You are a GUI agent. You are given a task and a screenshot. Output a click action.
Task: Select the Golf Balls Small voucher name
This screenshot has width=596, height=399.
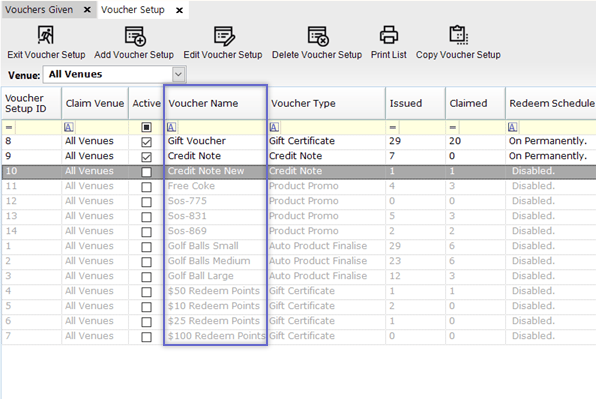click(x=203, y=246)
